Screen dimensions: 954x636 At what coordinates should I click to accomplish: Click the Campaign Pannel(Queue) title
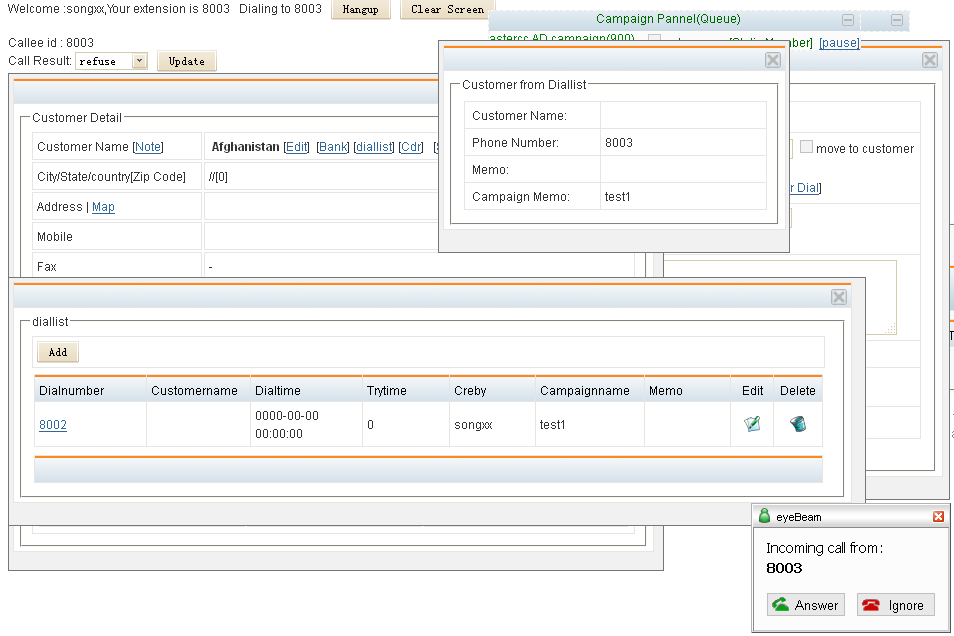668,19
